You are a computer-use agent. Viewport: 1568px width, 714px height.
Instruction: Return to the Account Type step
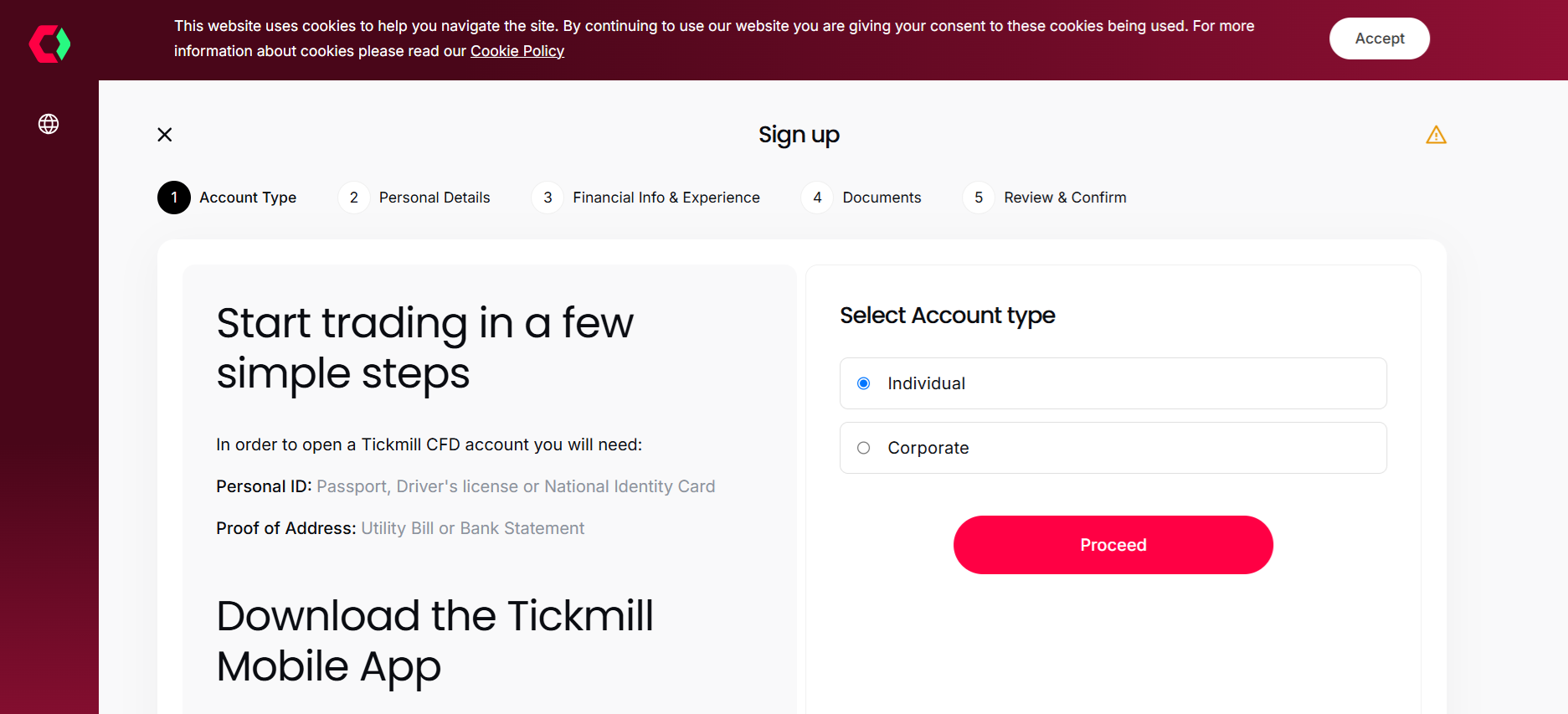pyautogui.click(x=248, y=198)
